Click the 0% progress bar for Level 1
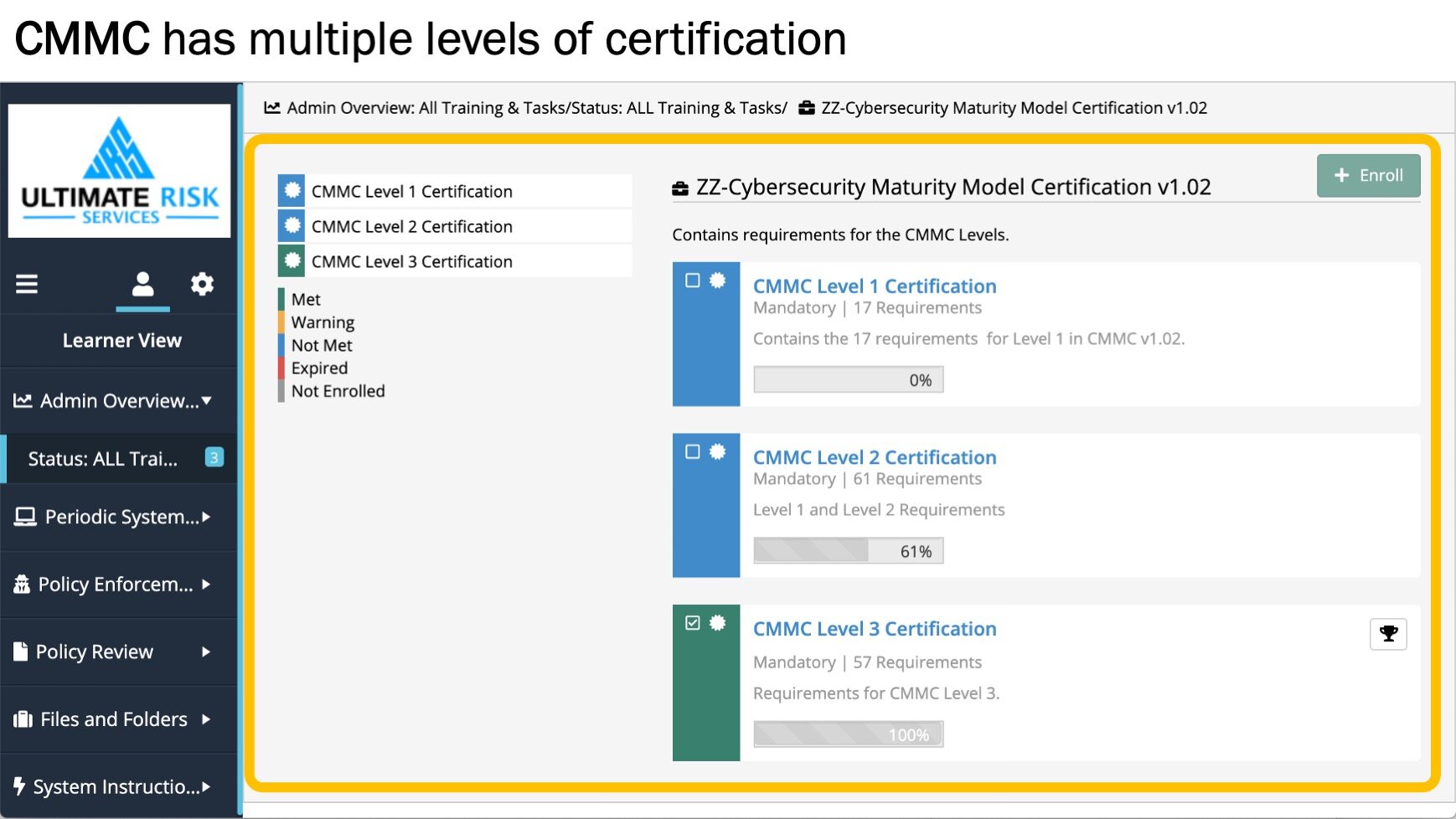 [849, 379]
